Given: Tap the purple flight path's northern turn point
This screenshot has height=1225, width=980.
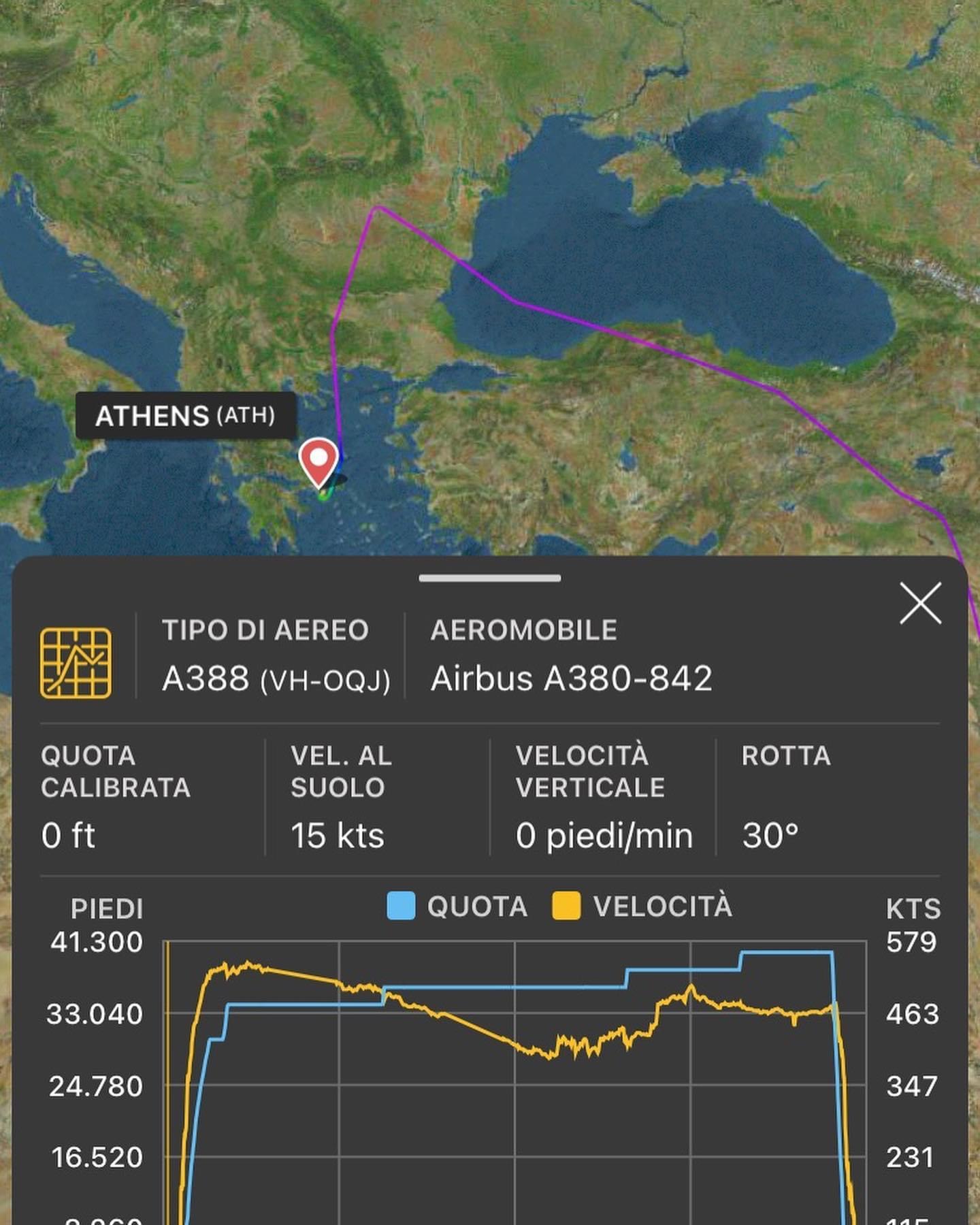Looking at the screenshot, I should tap(378, 208).
